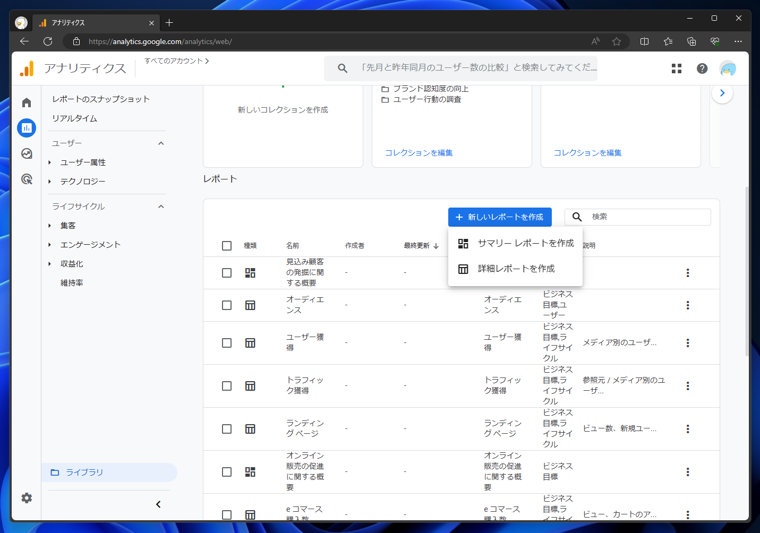Expand the テクノロジー tree item
This screenshot has width=760, height=533.
49,182
